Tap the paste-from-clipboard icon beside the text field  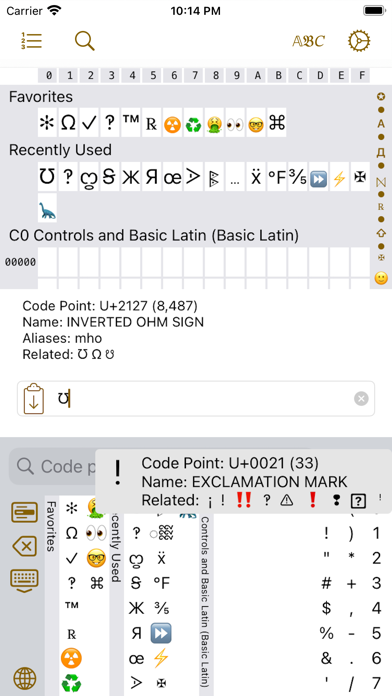[x=34, y=399]
